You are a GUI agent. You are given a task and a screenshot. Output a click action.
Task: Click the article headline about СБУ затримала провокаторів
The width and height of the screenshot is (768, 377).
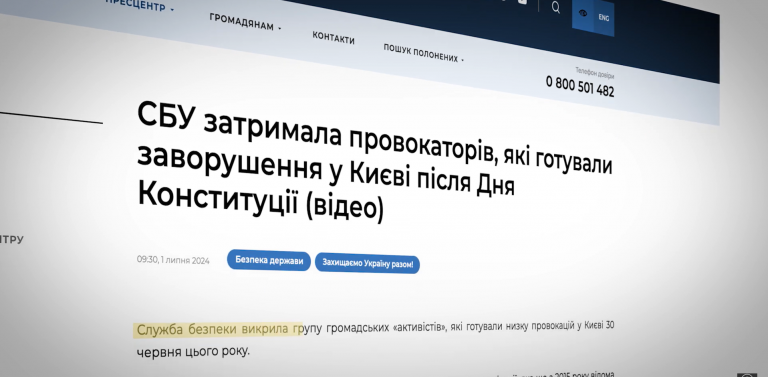[375, 163]
